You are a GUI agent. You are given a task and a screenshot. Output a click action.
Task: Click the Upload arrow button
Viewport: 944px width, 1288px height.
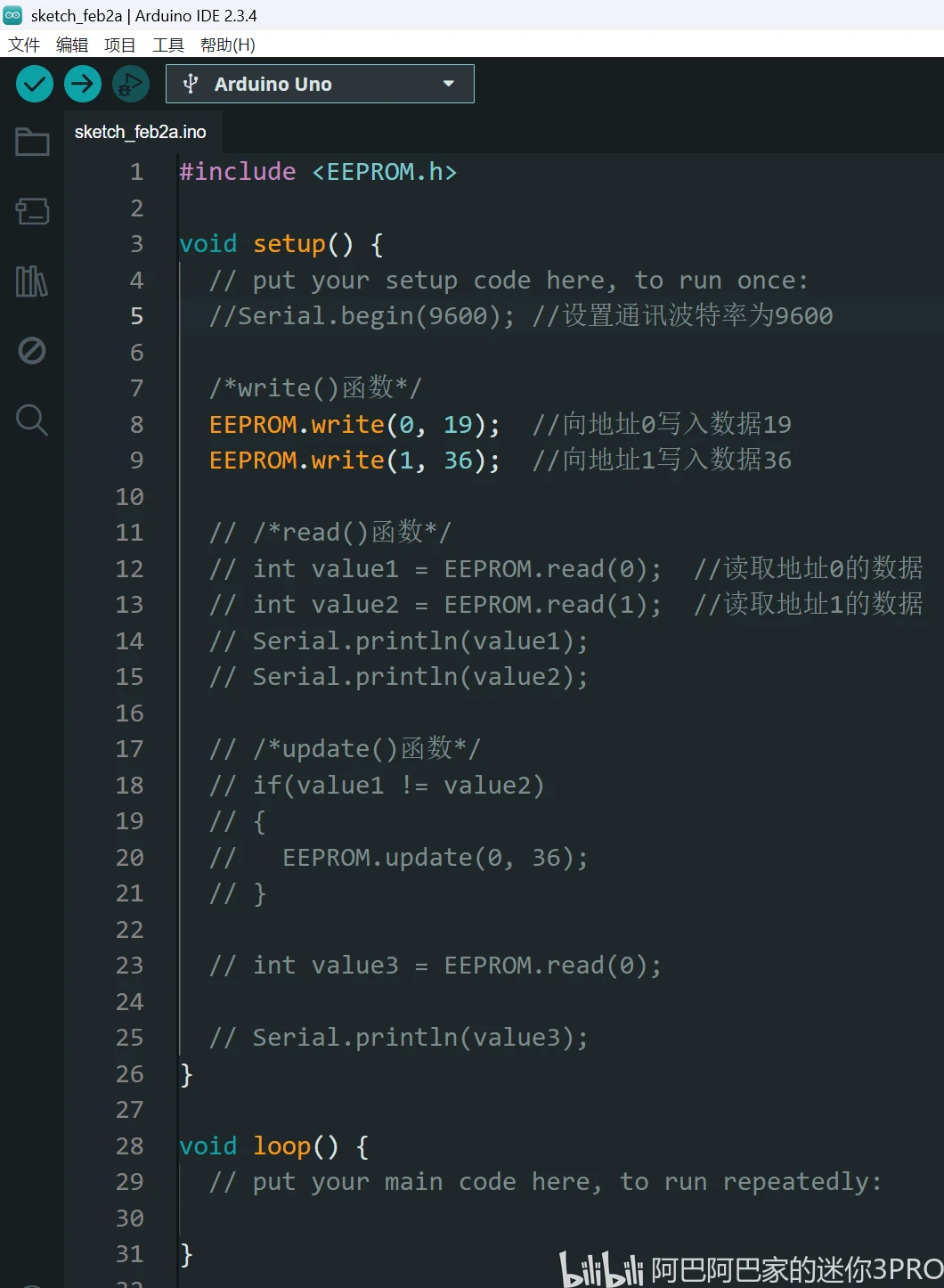83,84
